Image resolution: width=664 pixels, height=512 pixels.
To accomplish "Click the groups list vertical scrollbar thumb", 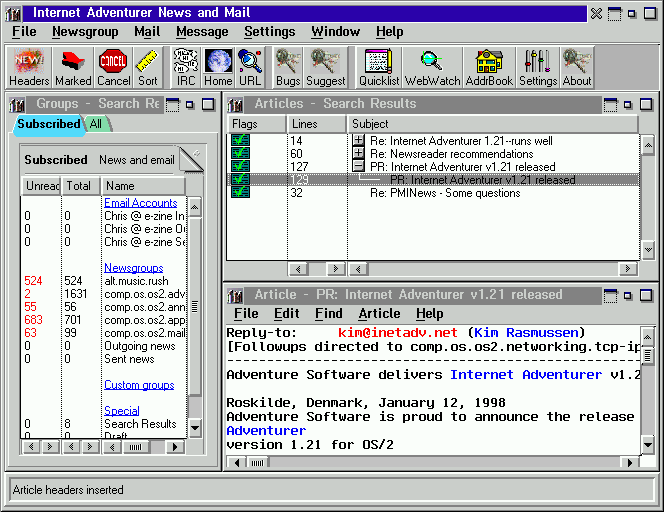I will [x=195, y=307].
